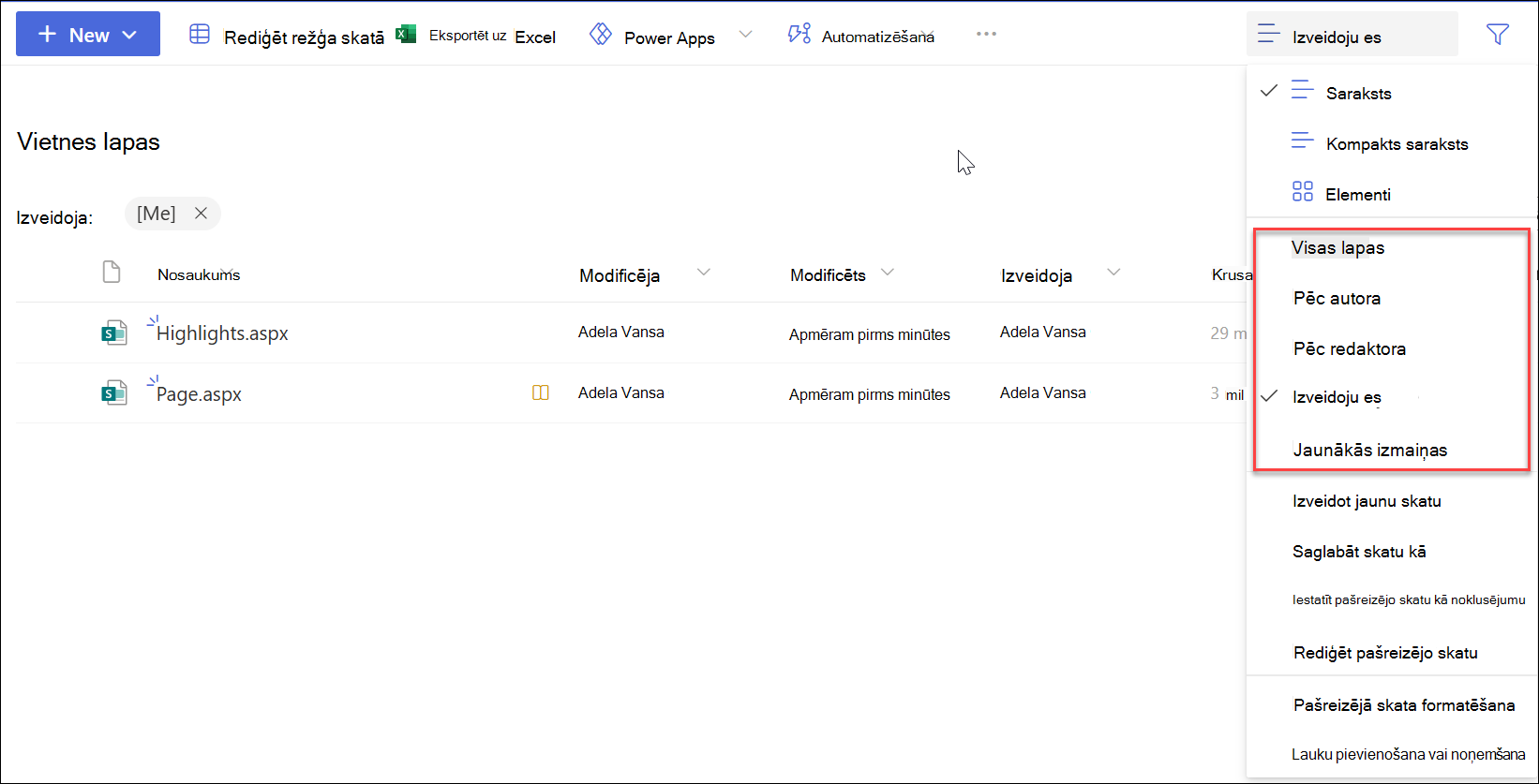The height and width of the screenshot is (784, 1539).
Task: Open the Page.aspx file
Action: (199, 394)
